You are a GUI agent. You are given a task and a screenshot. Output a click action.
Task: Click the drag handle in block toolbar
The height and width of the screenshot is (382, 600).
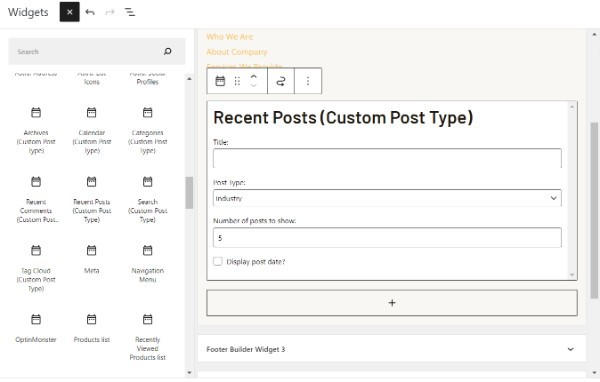click(x=237, y=81)
